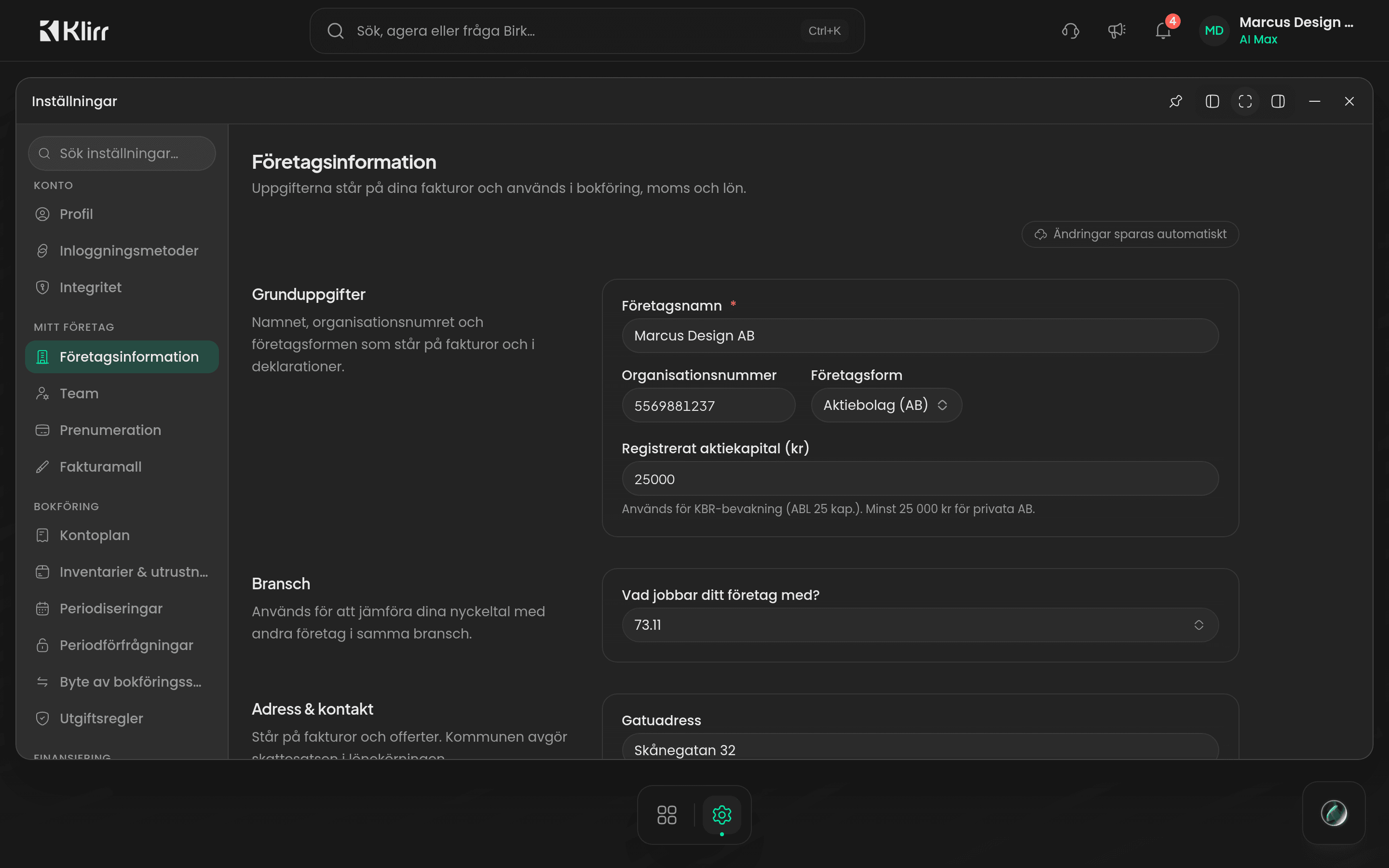Open the notifications bell
Viewport: 1389px width, 868px height.
click(1163, 30)
